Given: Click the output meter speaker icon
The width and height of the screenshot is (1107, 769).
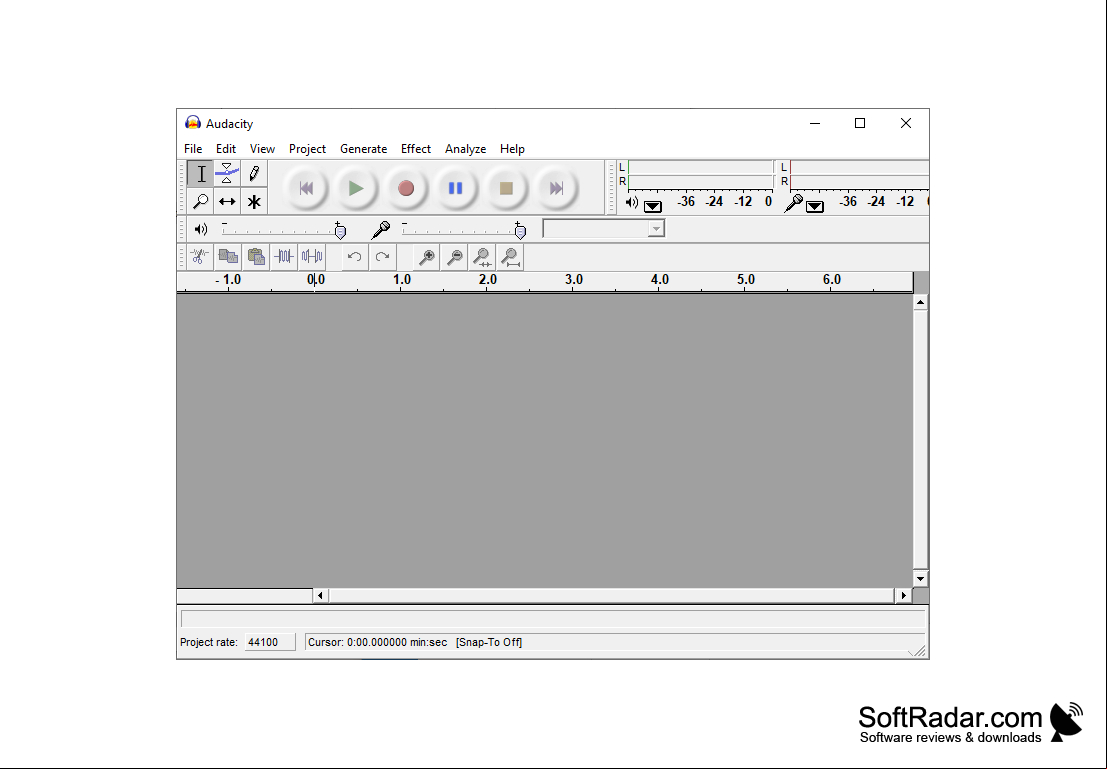Looking at the screenshot, I should click(632, 203).
